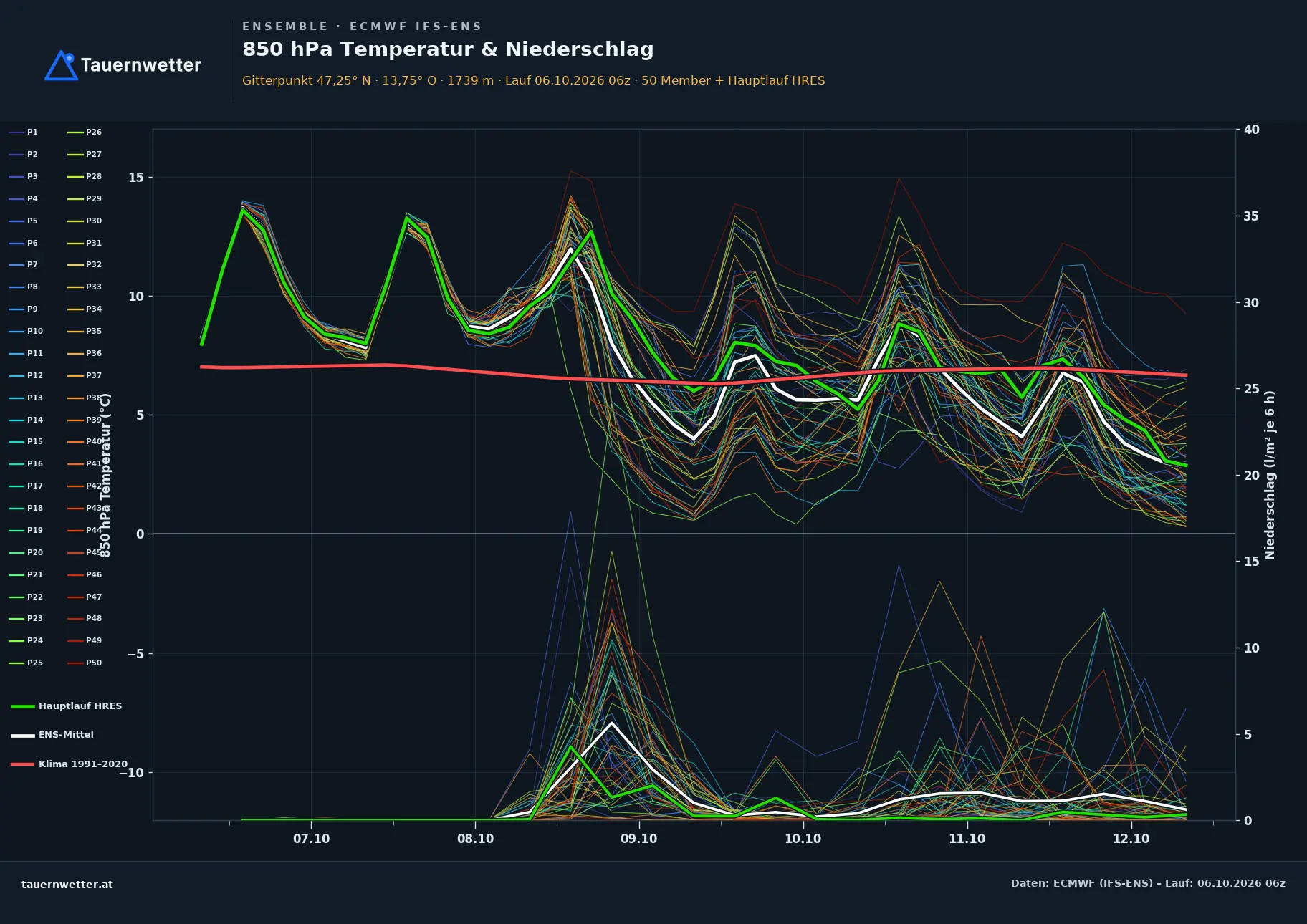
Task: Click the 850 hPa Temperatur axis title
Action: point(105,475)
